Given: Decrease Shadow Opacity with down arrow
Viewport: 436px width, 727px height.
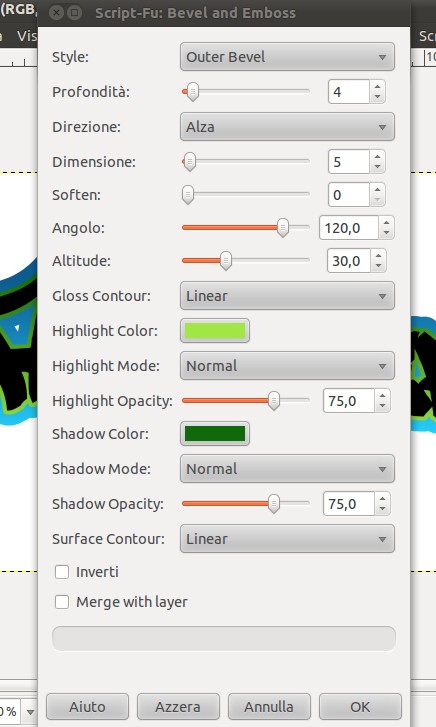Looking at the screenshot, I should pyautogui.click(x=382, y=509).
